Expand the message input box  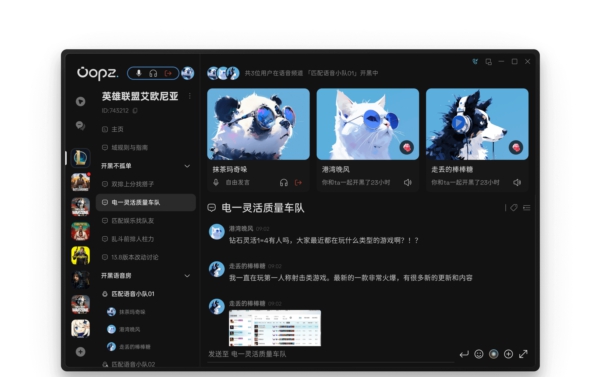pos(523,354)
